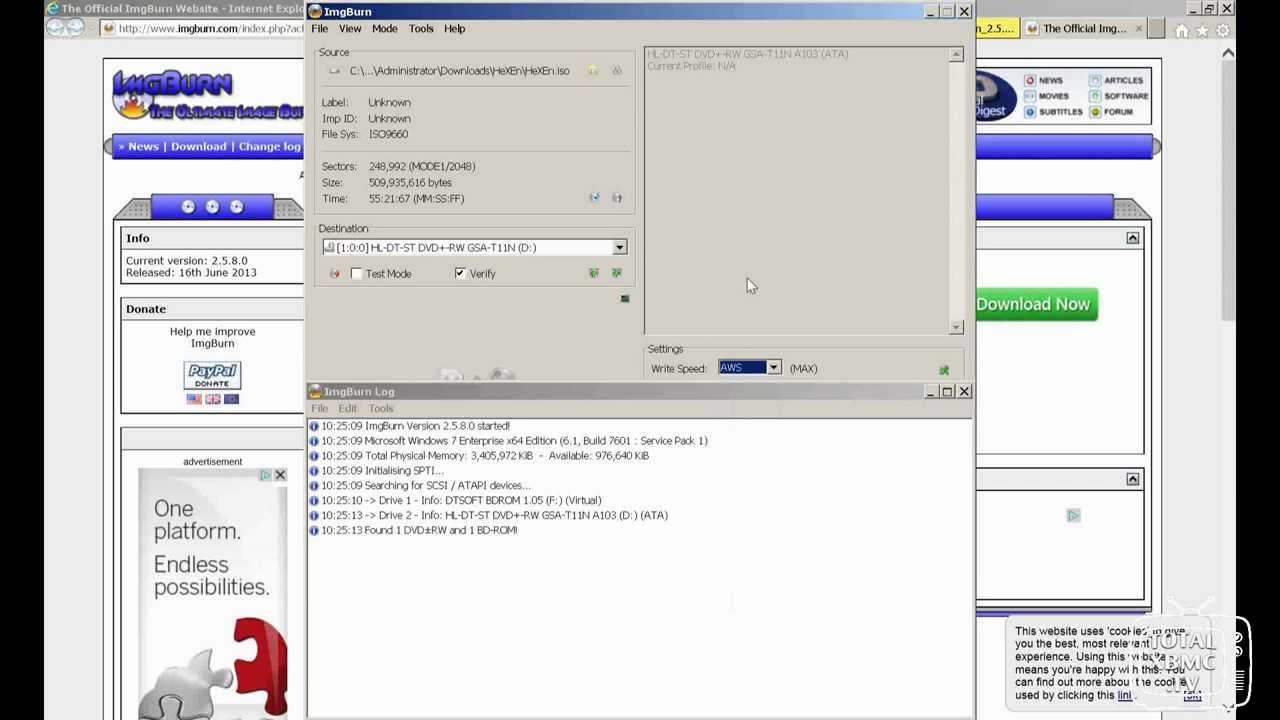
Task: Click the first disc icon beside Time
Action: pos(594,198)
